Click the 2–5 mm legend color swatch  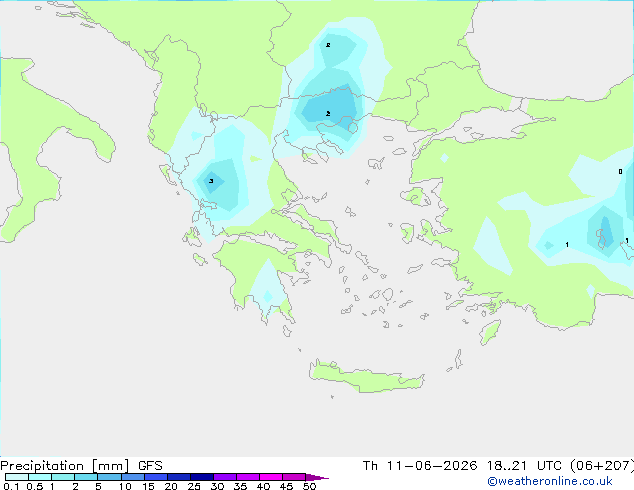(x=86, y=477)
